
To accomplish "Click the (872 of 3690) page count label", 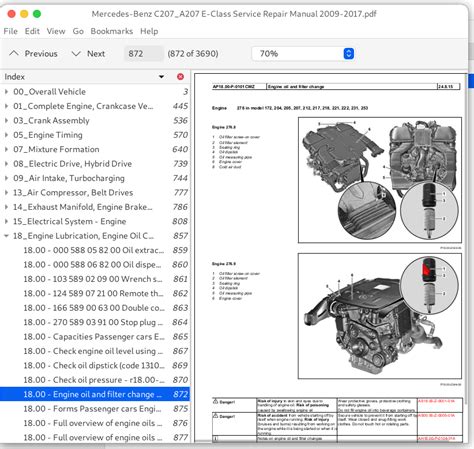I will coord(193,54).
